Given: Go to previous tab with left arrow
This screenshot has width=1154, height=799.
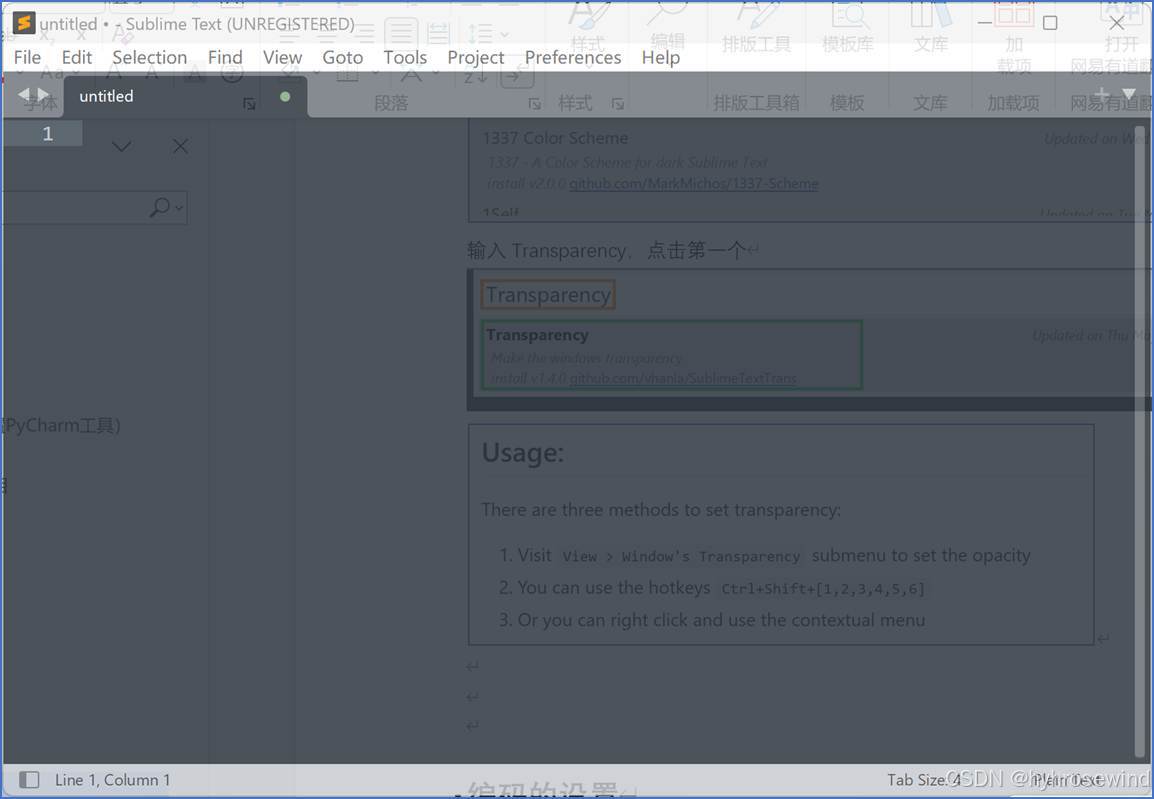Looking at the screenshot, I should (x=24, y=94).
